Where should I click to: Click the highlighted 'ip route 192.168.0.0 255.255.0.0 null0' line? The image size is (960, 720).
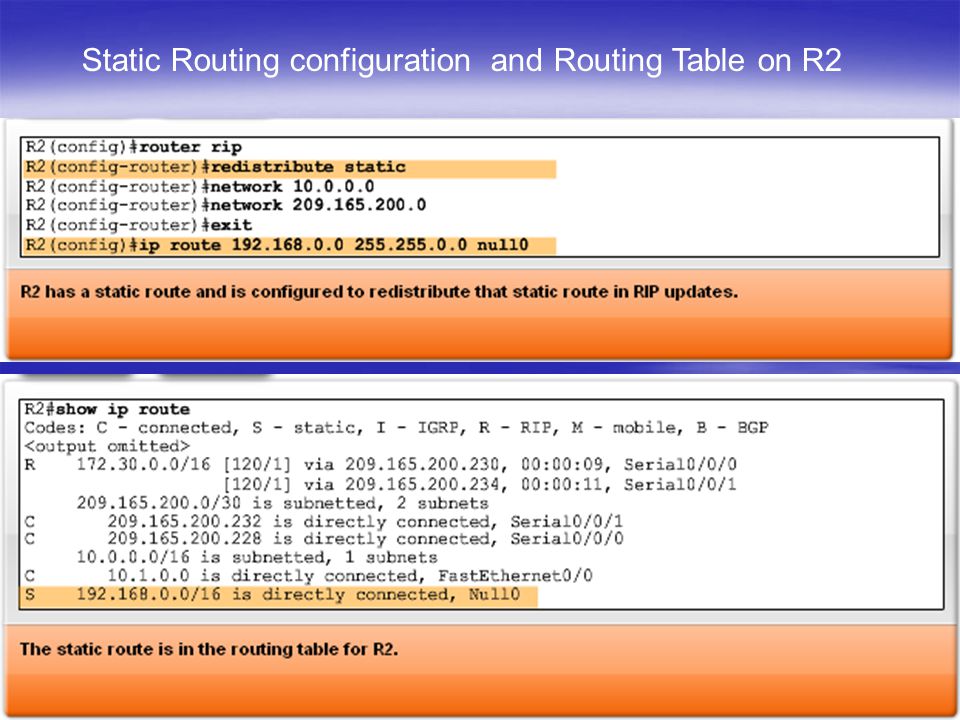point(290,245)
